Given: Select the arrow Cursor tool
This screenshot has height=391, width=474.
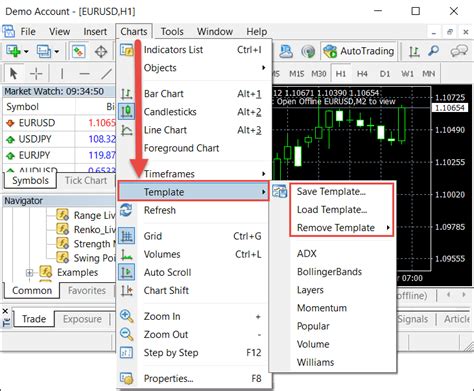Looking at the screenshot, I should point(14,73).
